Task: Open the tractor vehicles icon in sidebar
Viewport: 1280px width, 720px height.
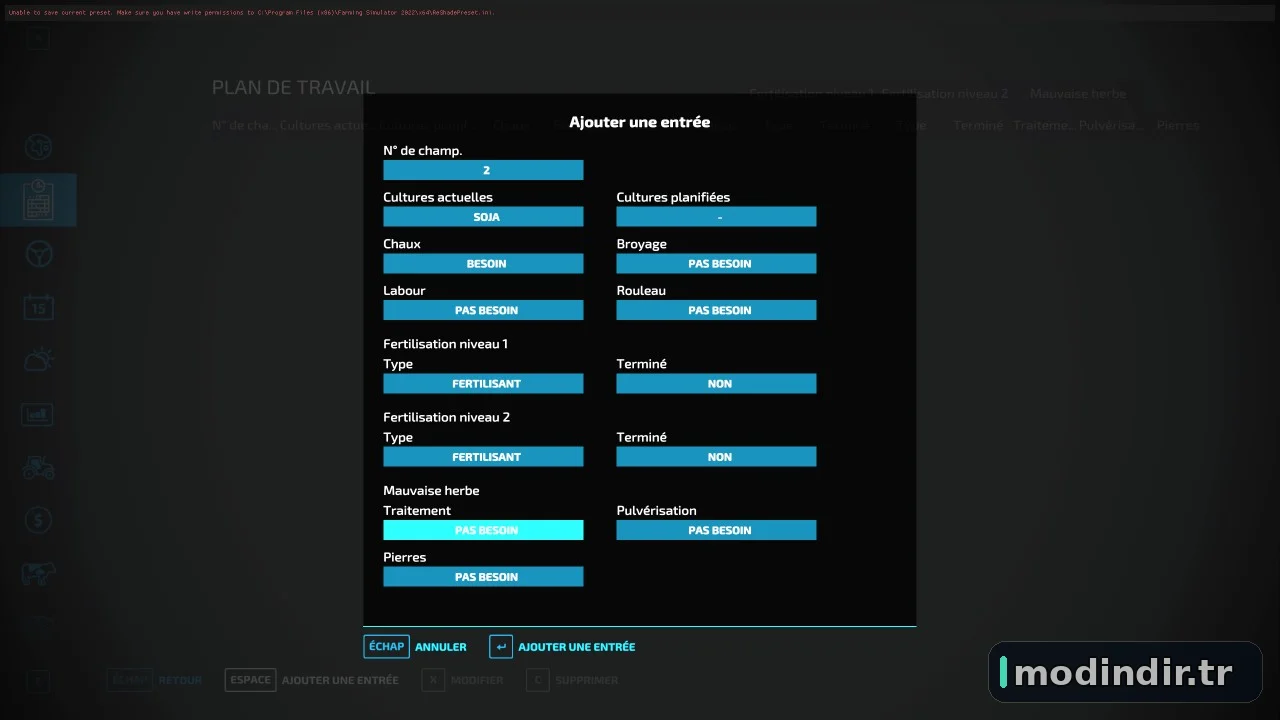Action: pos(38,467)
